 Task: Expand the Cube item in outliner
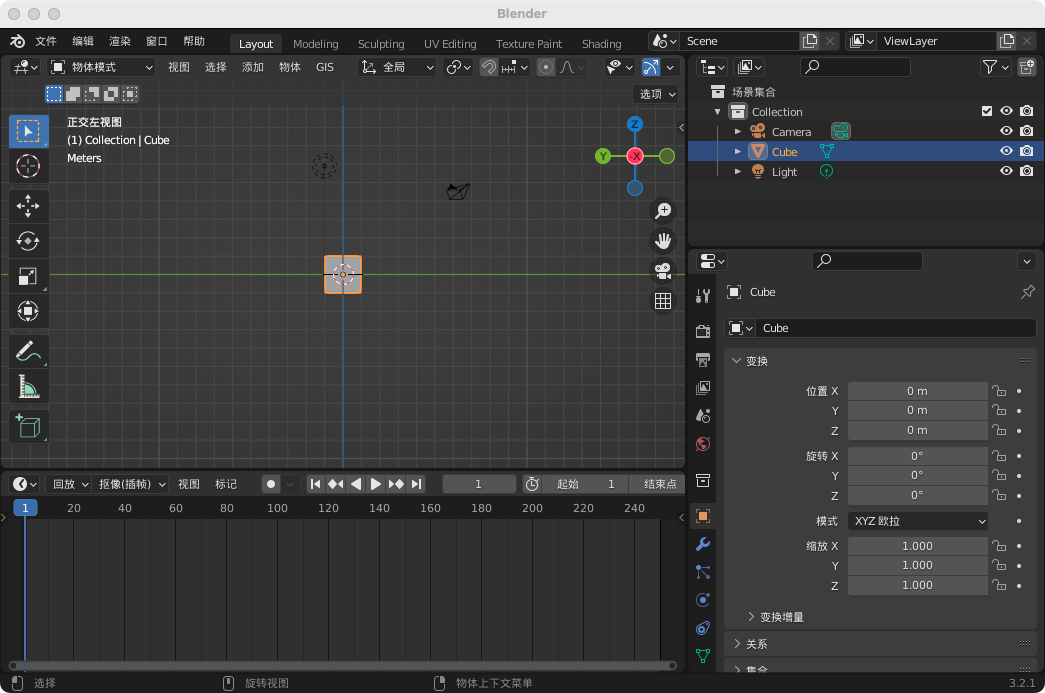tap(738, 152)
